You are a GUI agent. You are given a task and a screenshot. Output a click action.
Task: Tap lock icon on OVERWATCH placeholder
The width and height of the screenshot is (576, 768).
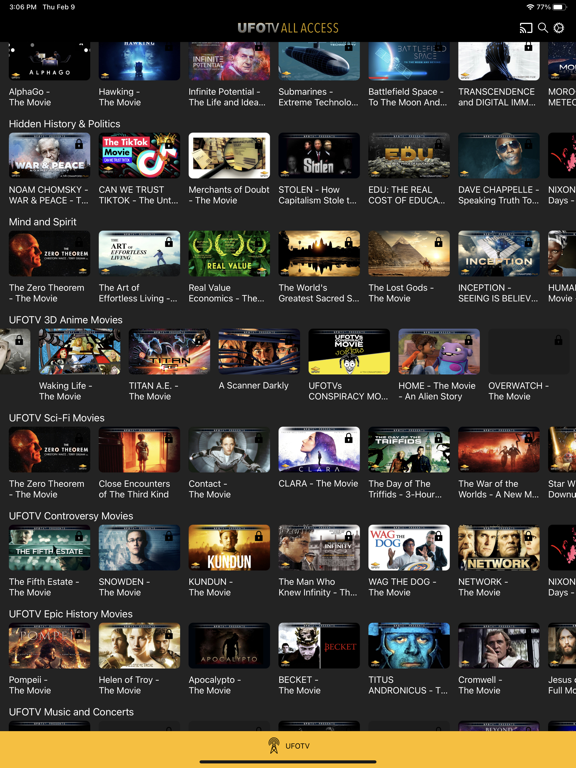coord(558,340)
